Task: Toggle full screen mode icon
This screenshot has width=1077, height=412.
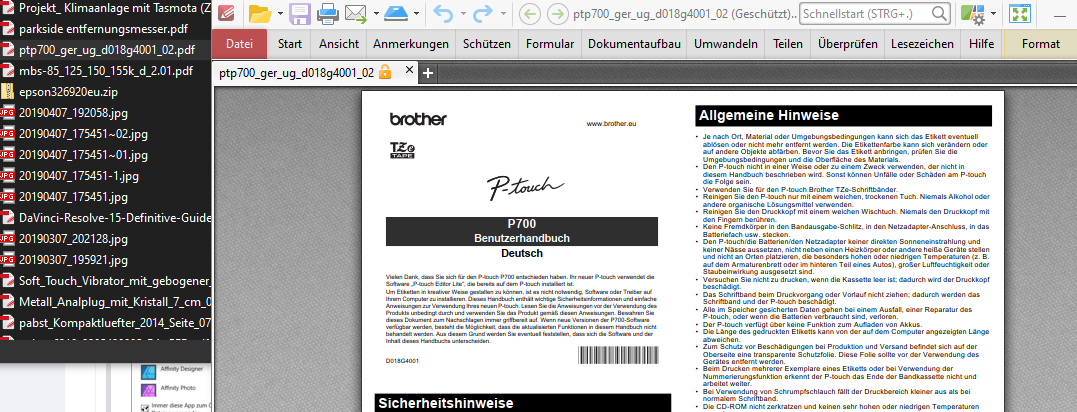Action: (1019, 14)
